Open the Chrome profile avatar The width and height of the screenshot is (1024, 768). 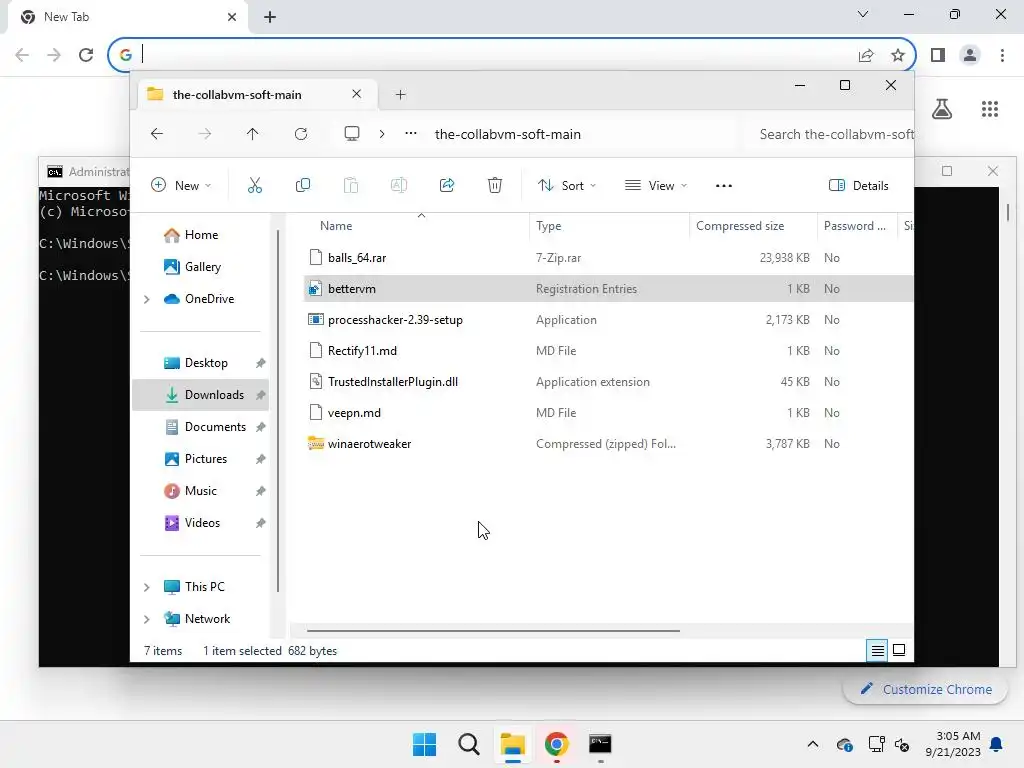[970, 55]
